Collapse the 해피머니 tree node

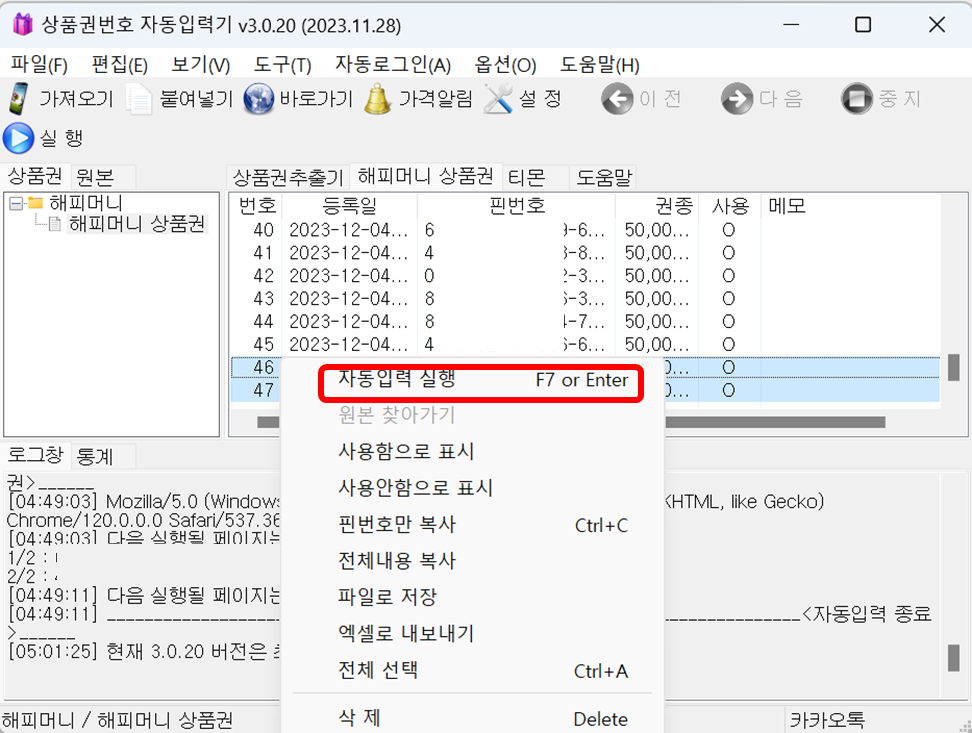click(x=16, y=203)
